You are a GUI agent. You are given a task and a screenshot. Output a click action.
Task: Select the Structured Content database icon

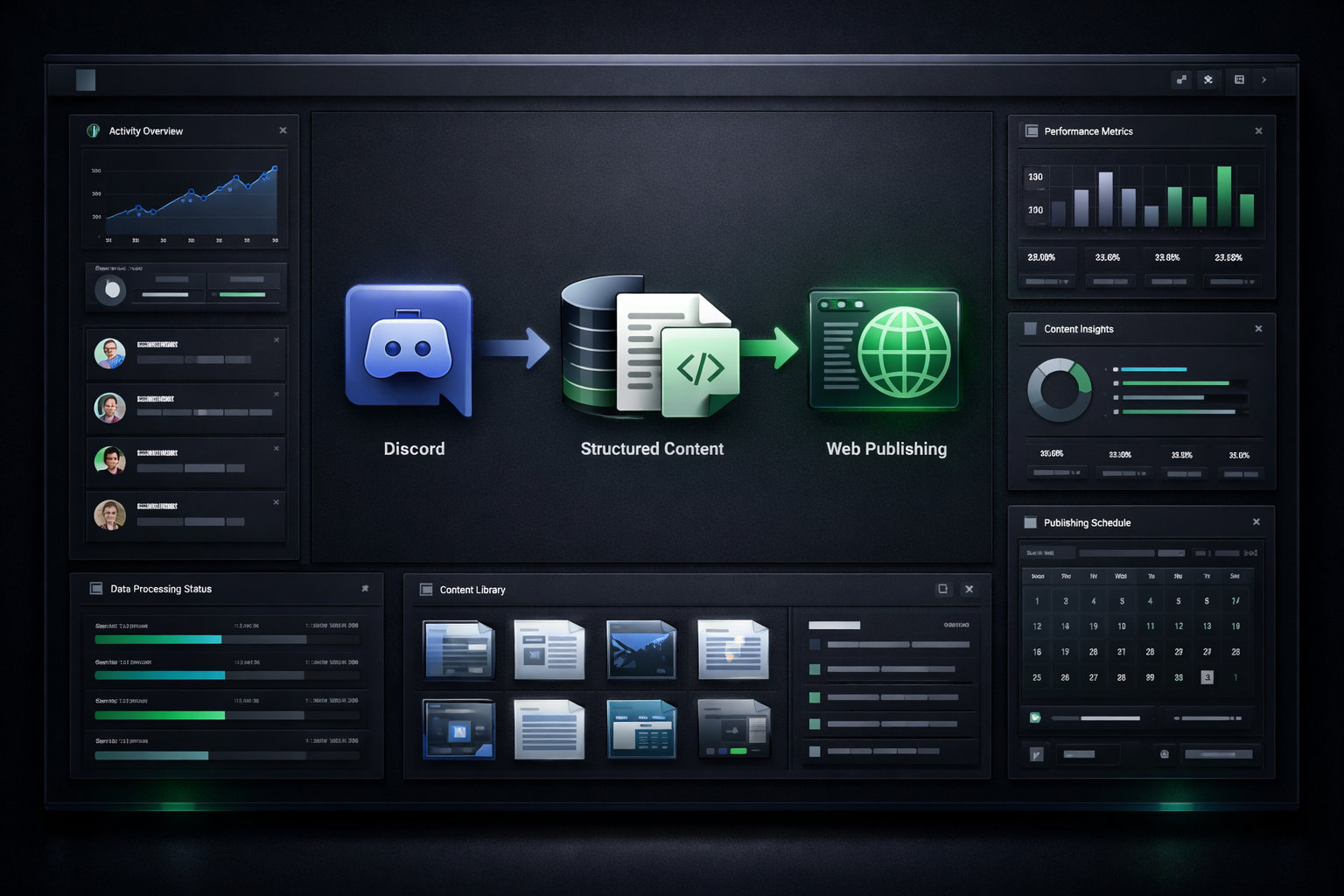coord(595,346)
